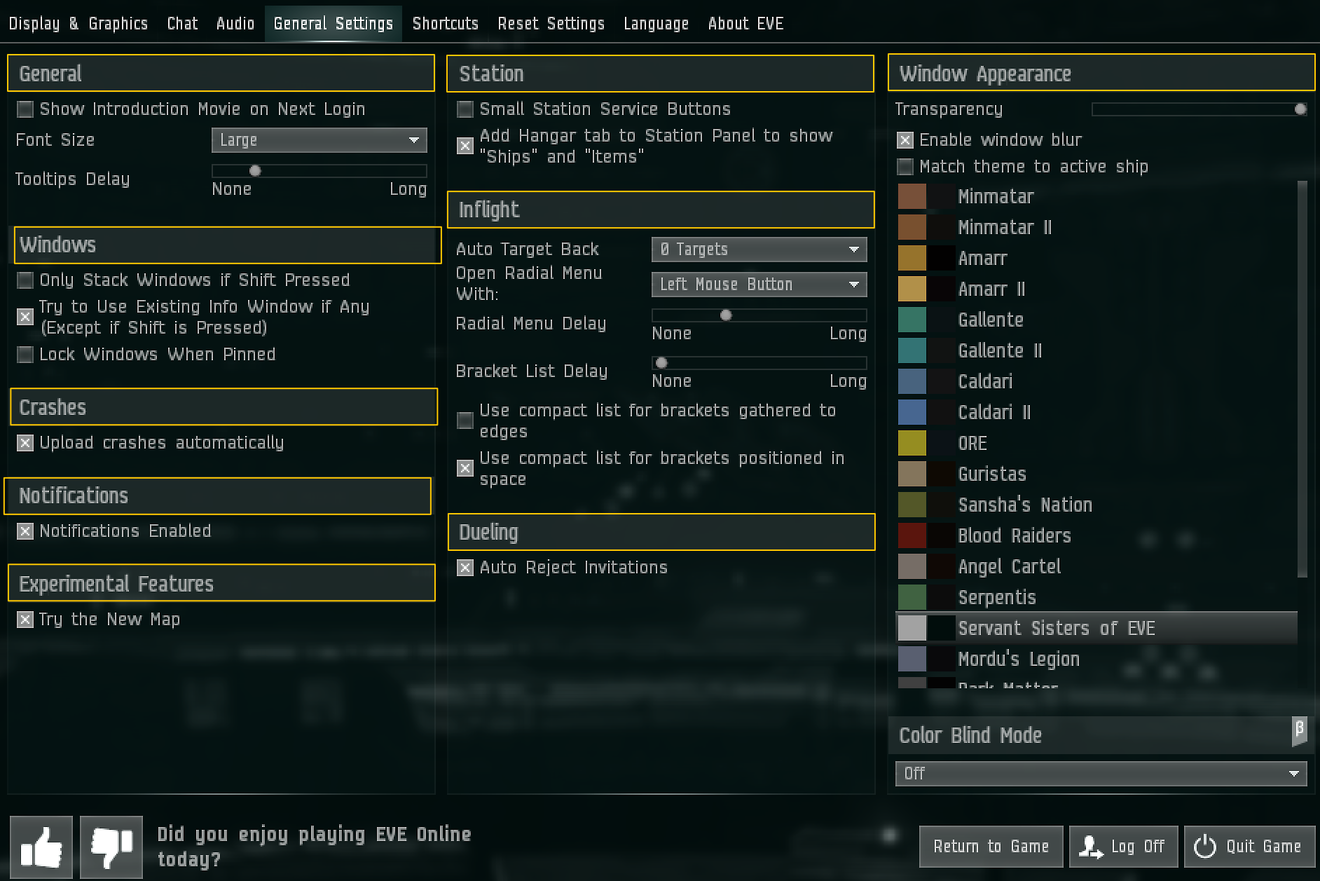
Task: Click the Return to Game button
Action: pos(991,846)
